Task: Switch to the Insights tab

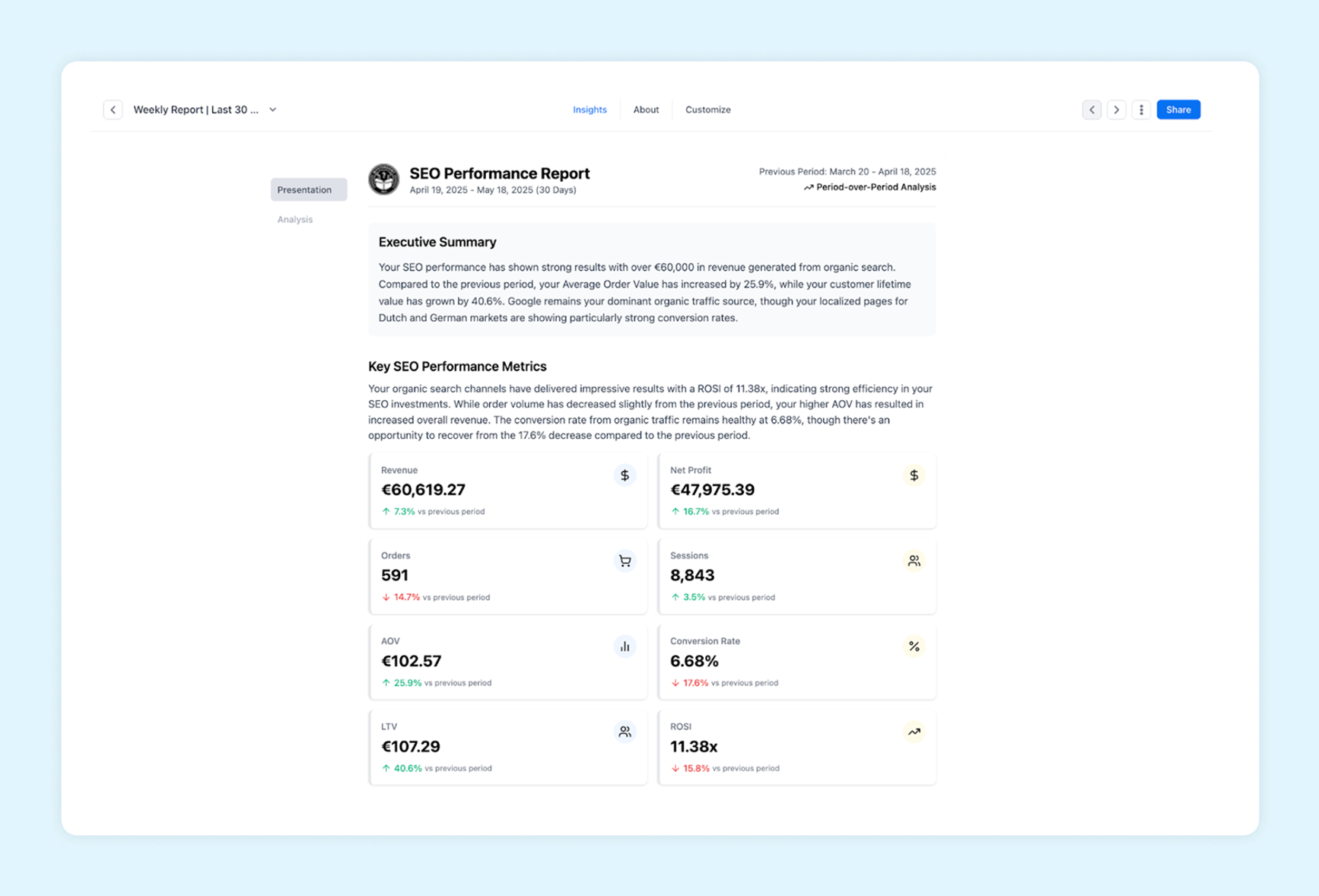Action: [590, 110]
